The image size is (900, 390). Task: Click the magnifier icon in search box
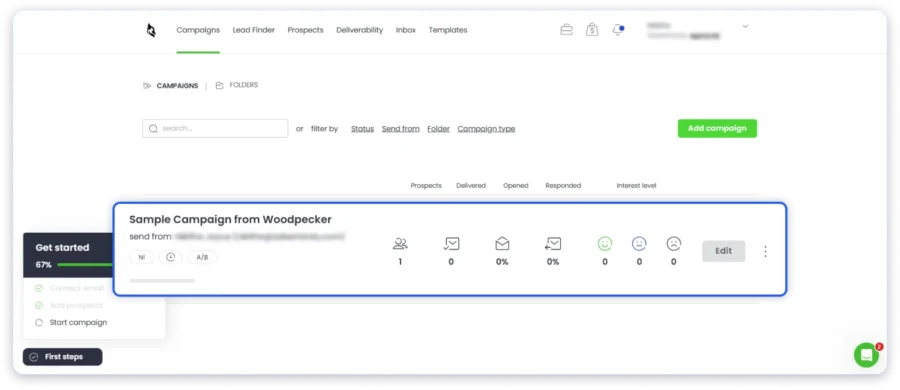tap(153, 129)
